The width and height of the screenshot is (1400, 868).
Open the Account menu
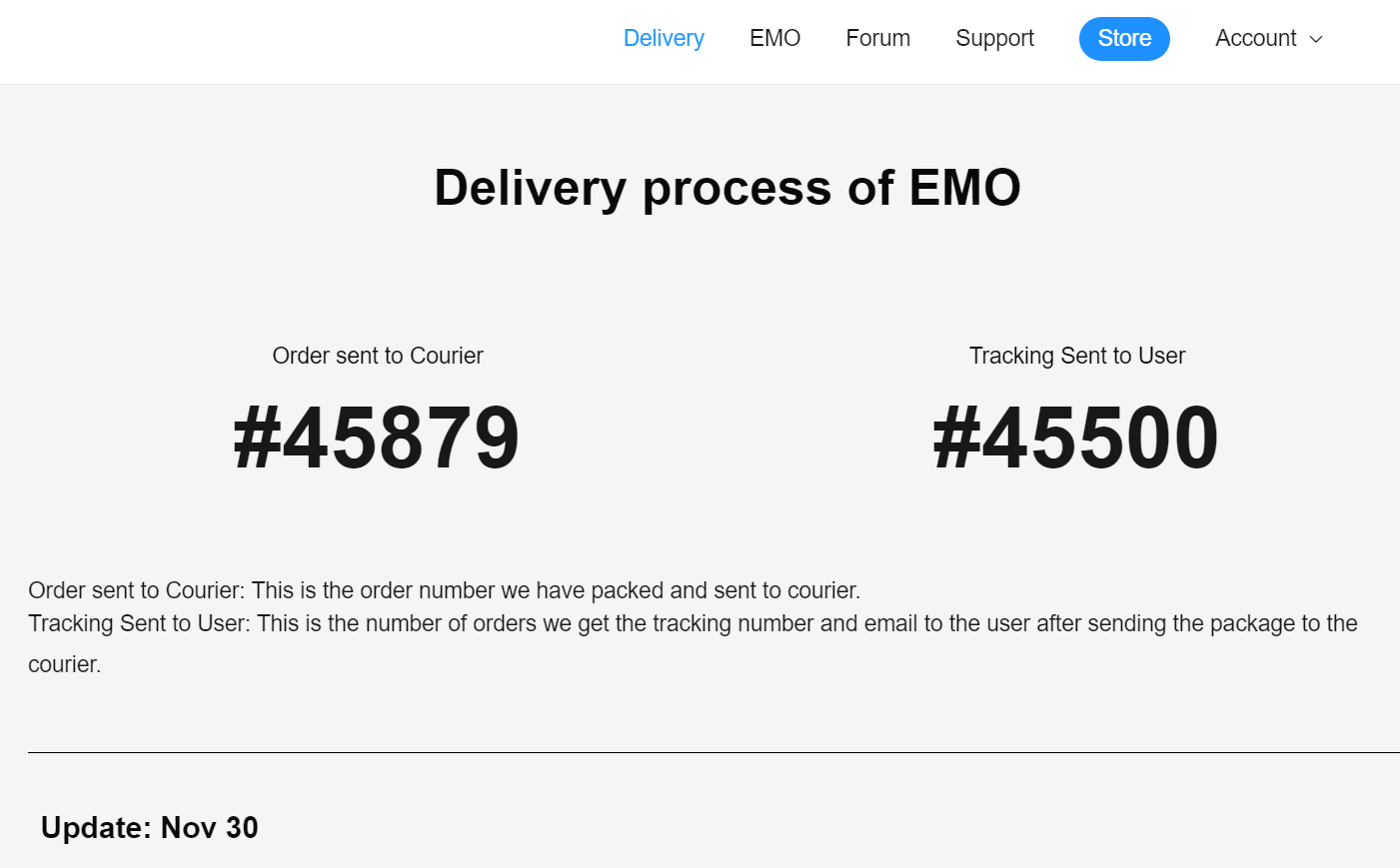[1255, 38]
